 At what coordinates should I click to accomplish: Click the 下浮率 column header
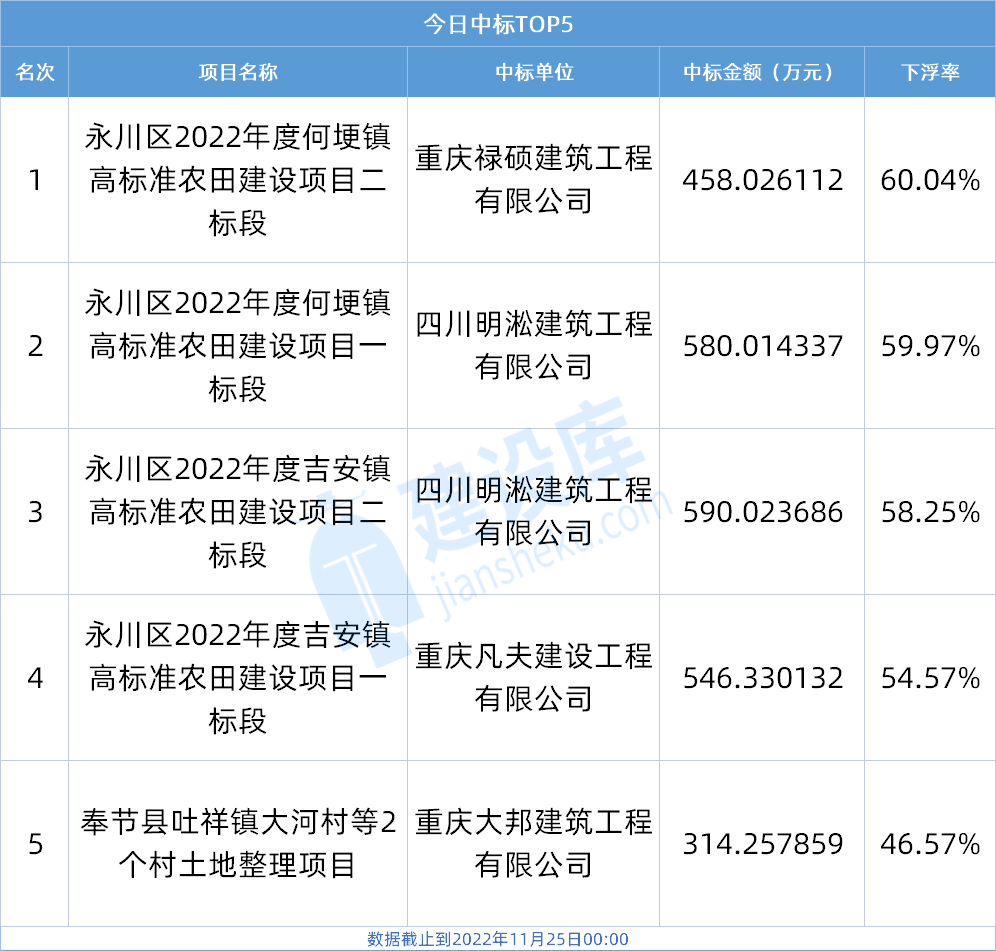[930, 72]
